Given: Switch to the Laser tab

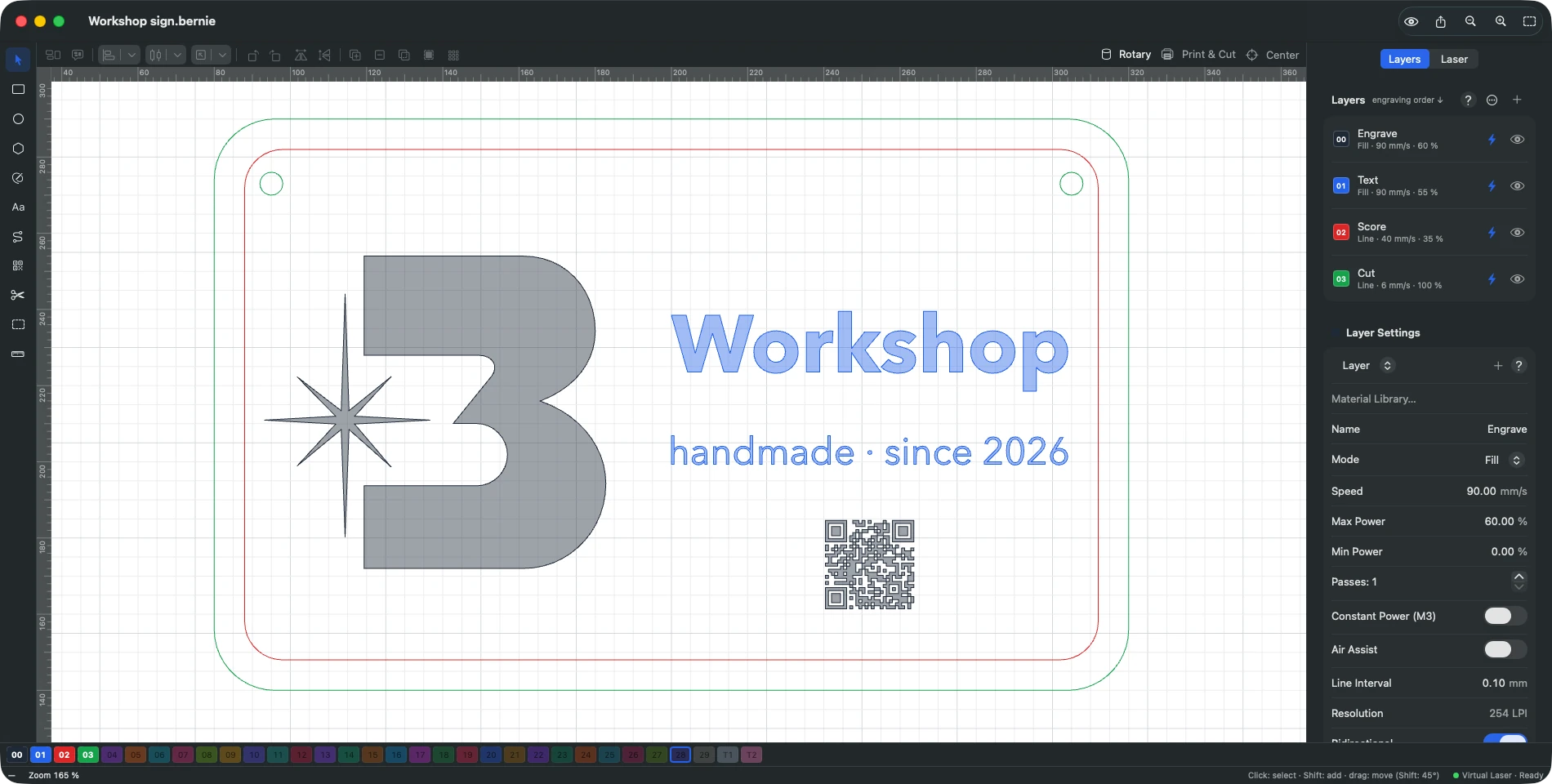Looking at the screenshot, I should [1454, 59].
